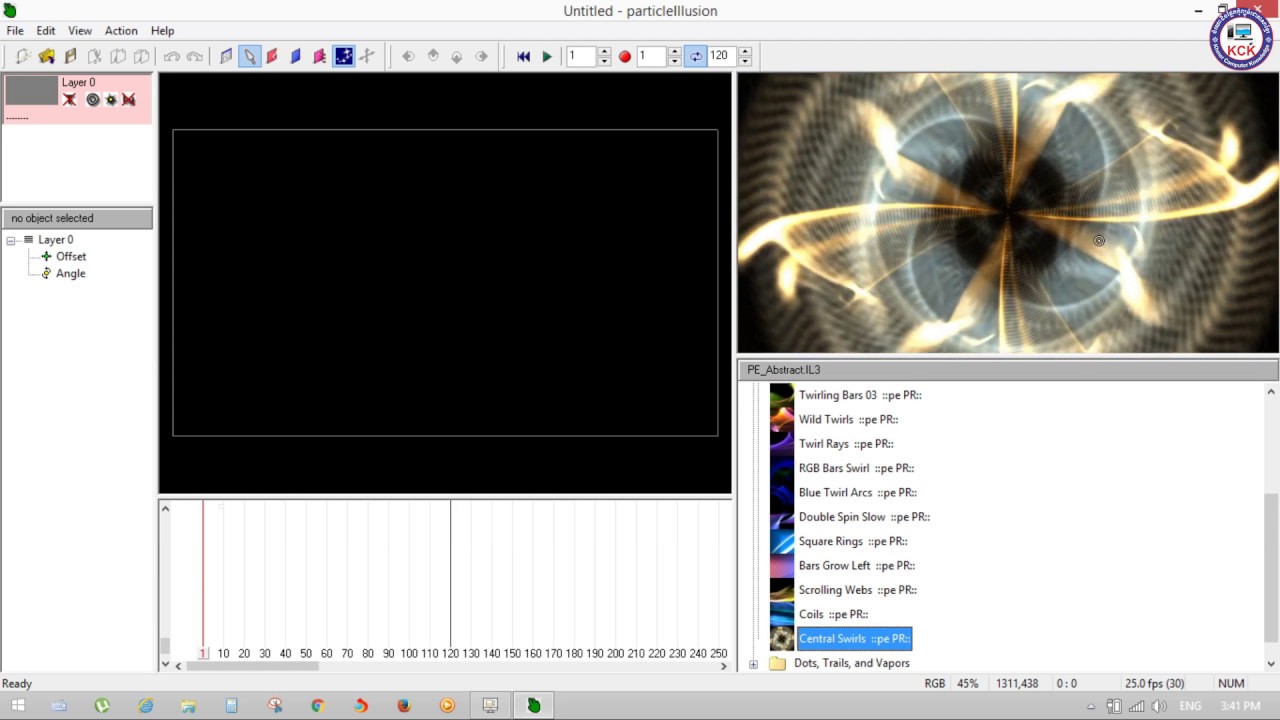1280x720 pixels.
Task: Click the Copy toolbar icon
Action: (118, 57)
